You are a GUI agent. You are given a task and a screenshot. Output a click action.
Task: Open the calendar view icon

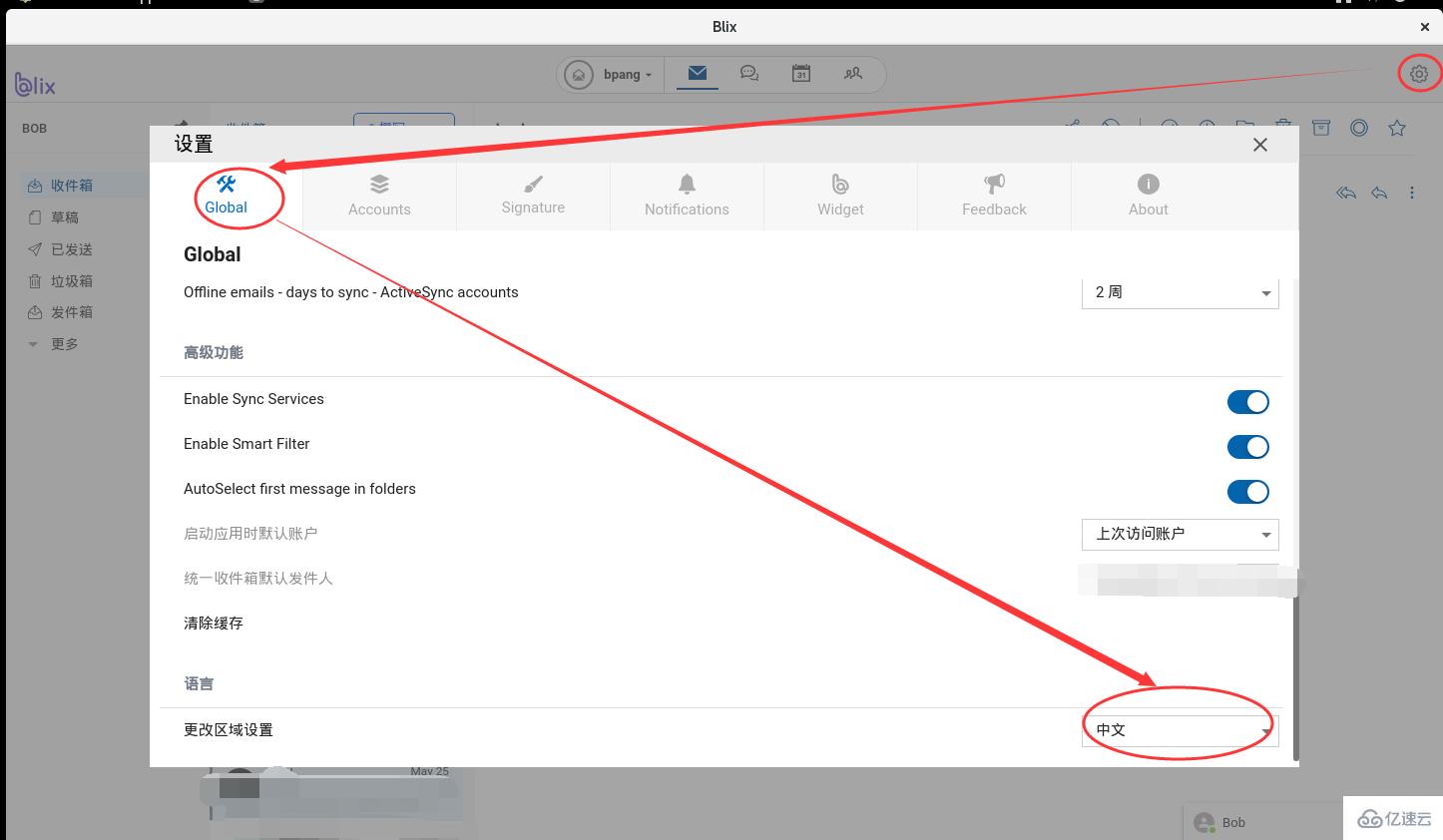point(801,74)
